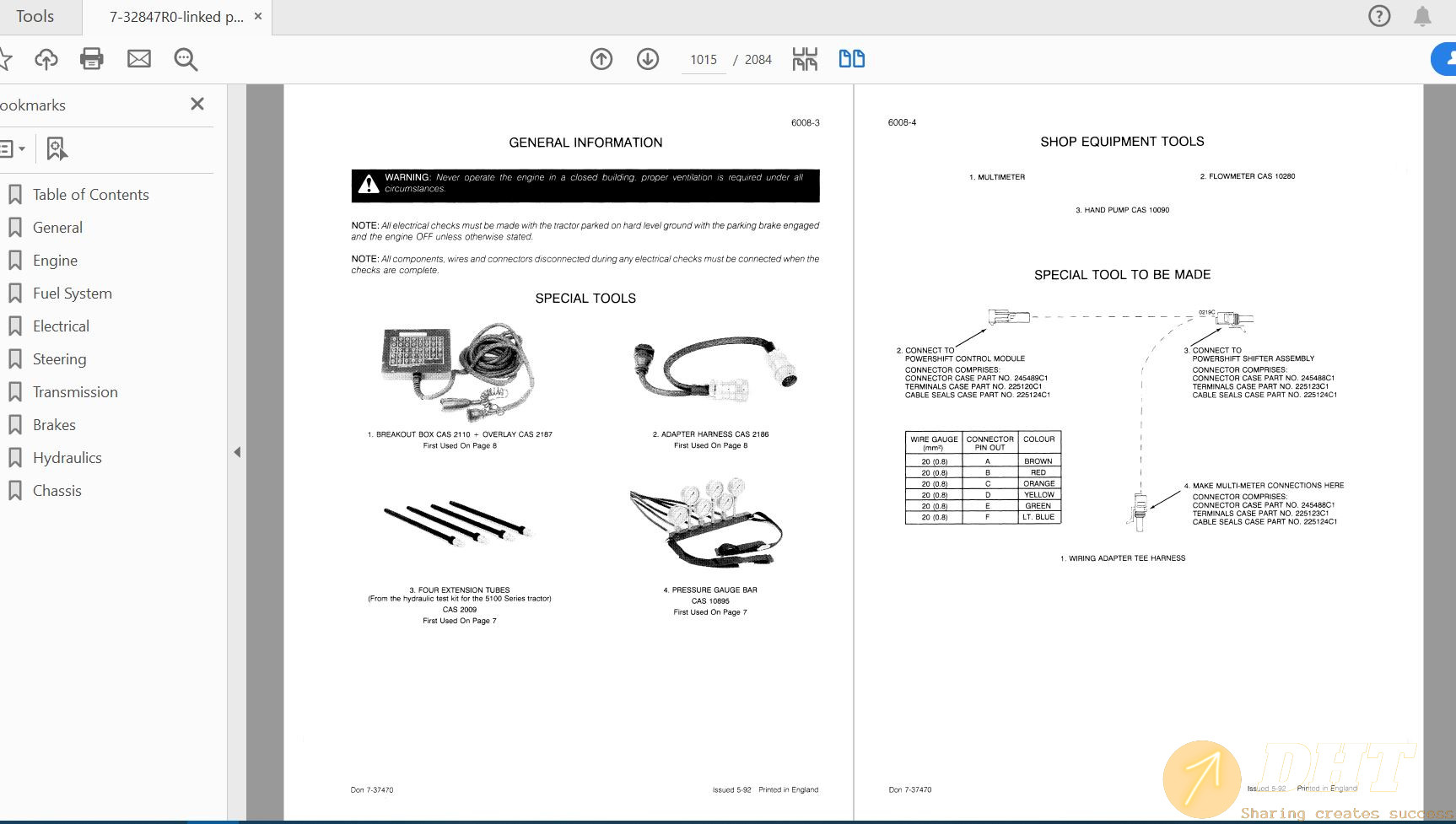Open notifications bell
Viewport: 1456px width, 824px height.
pyautogui.click(x=1422, y=16)
